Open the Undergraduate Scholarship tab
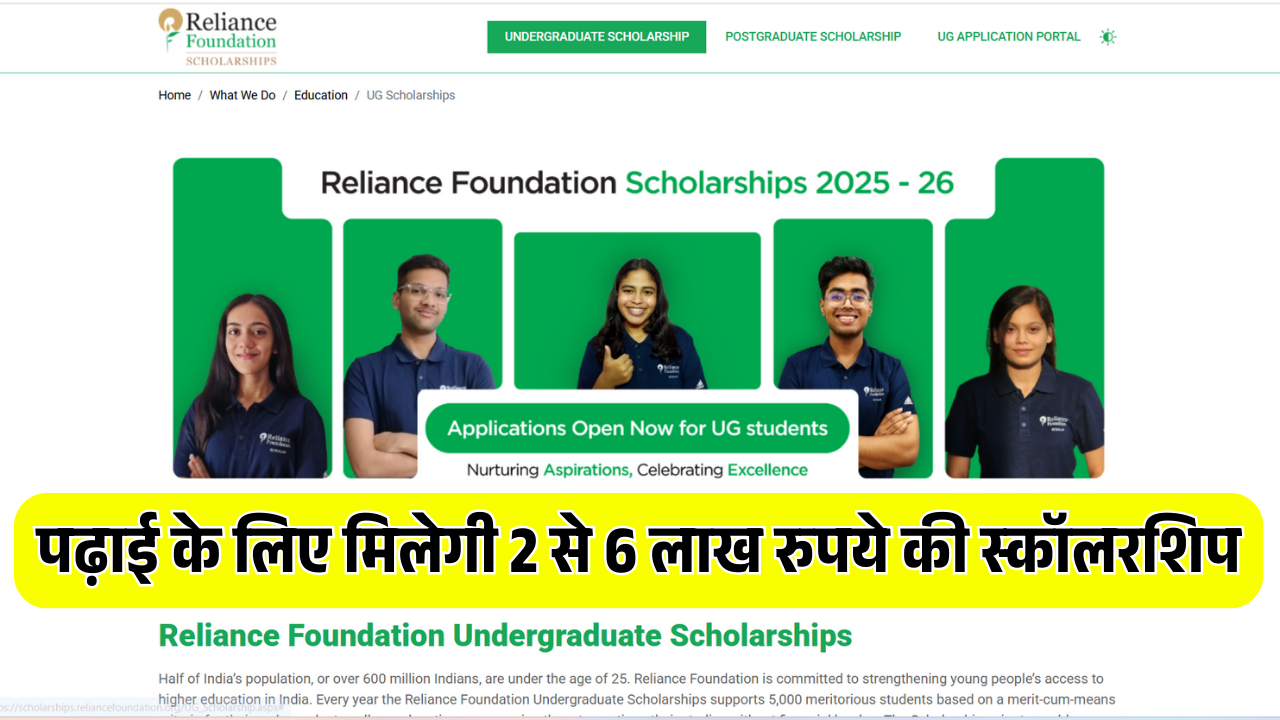The image size is (1280, 720). [x=597, y=37]
